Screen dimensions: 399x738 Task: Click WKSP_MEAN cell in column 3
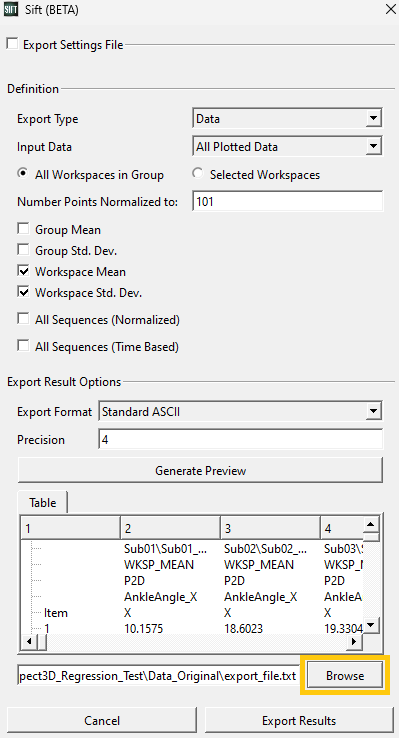pyautogui.click(x=259, y=564)
